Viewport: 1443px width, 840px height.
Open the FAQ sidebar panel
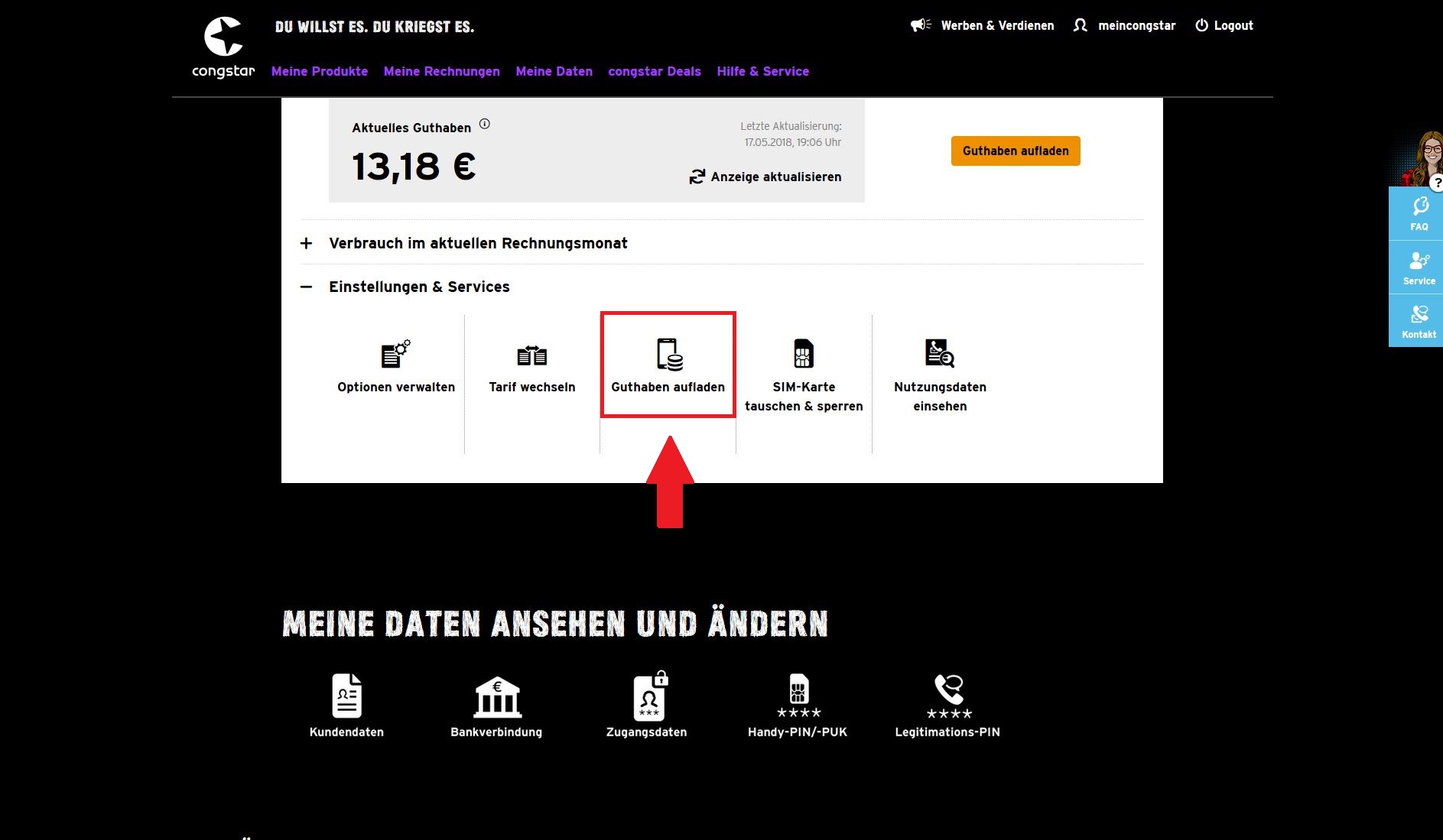point(1419,213)
